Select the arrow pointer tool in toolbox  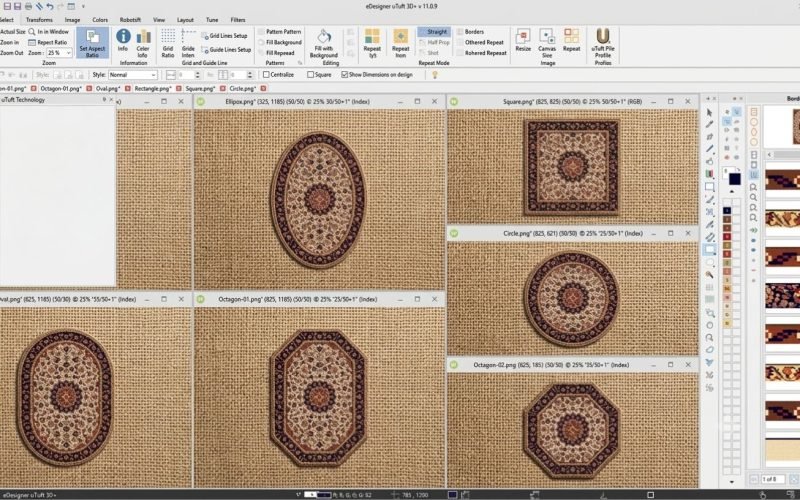(709, 112)
